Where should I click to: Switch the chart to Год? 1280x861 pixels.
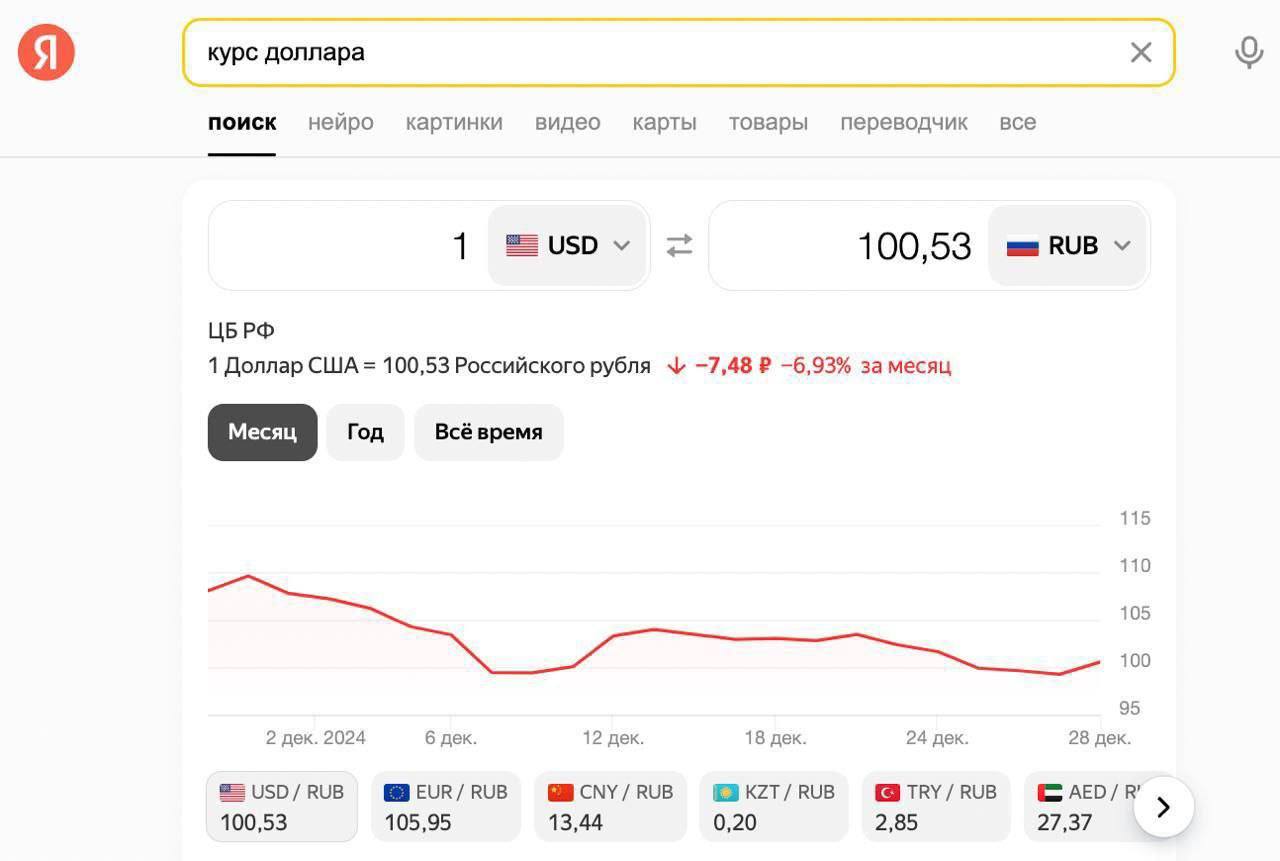(x=365, y=432)
